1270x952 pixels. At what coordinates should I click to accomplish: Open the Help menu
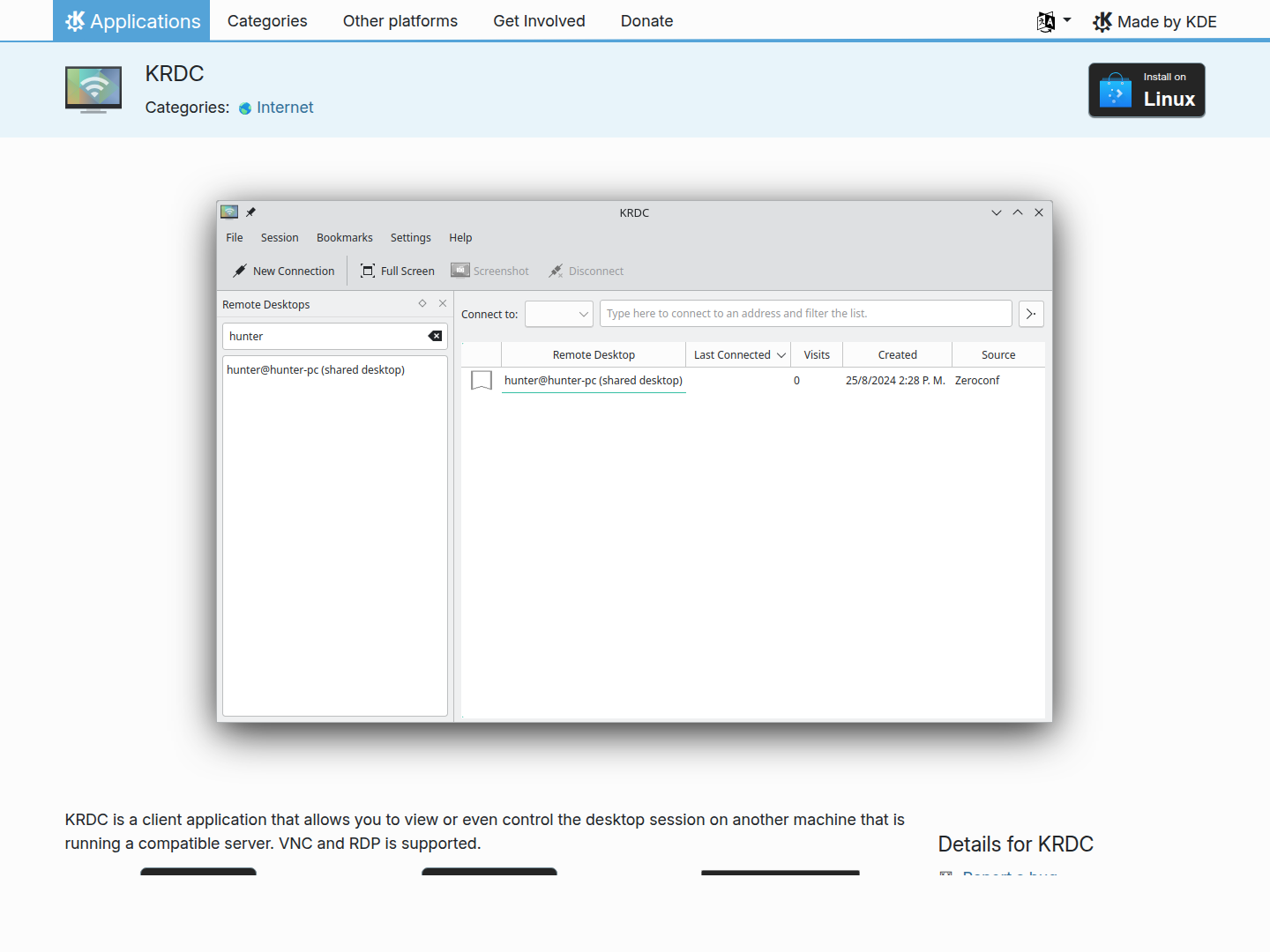(460, 238)
